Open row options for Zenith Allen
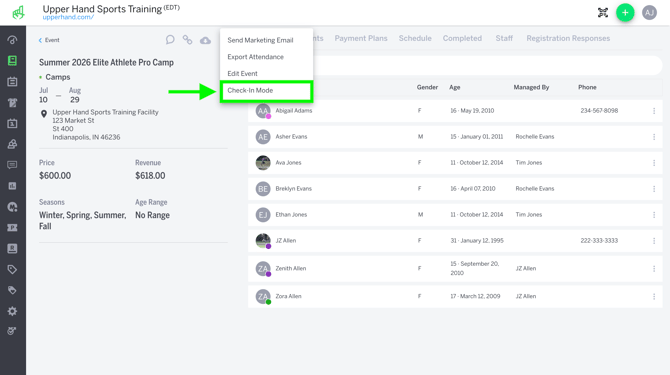 pyautogui.click(x=654, y=269)
